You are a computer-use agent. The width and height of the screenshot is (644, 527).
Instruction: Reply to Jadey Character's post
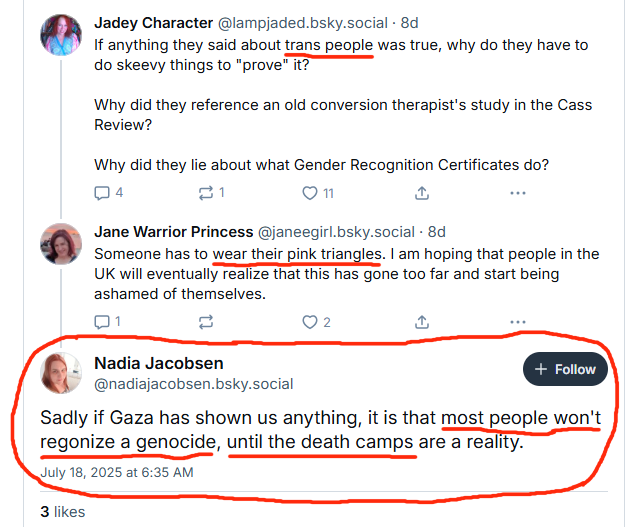point(102,192)
